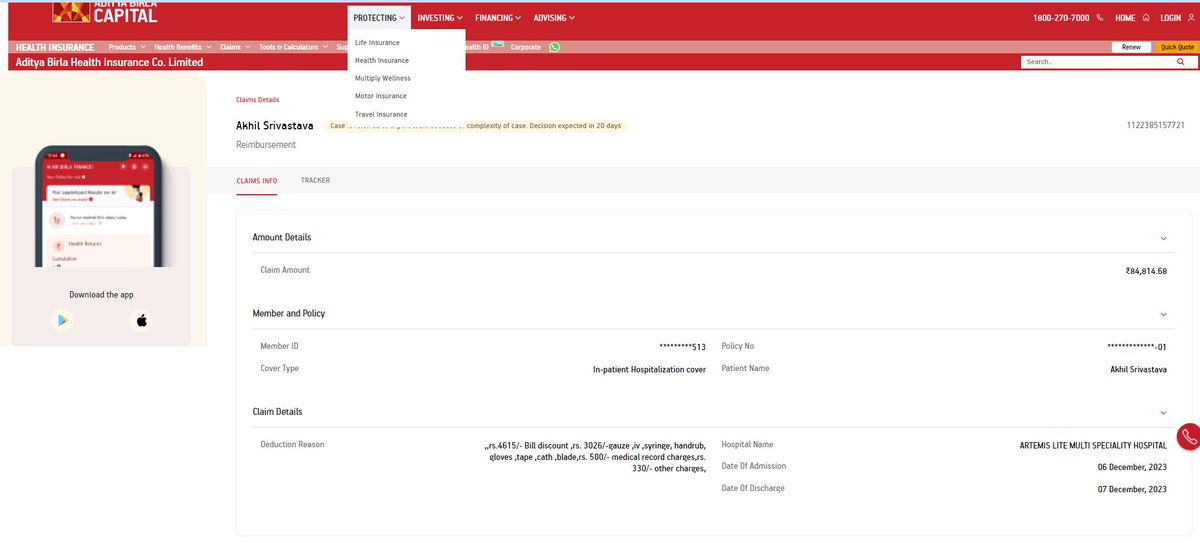Select Multiply Wellness menu entry
1200x543 pixels.
[383, 78]
